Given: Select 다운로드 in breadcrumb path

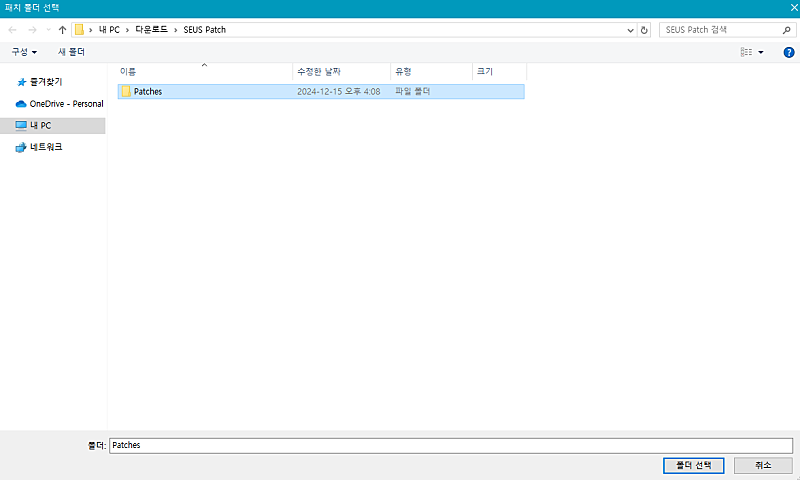Looking at the screenshot, I should pos(151,30).
